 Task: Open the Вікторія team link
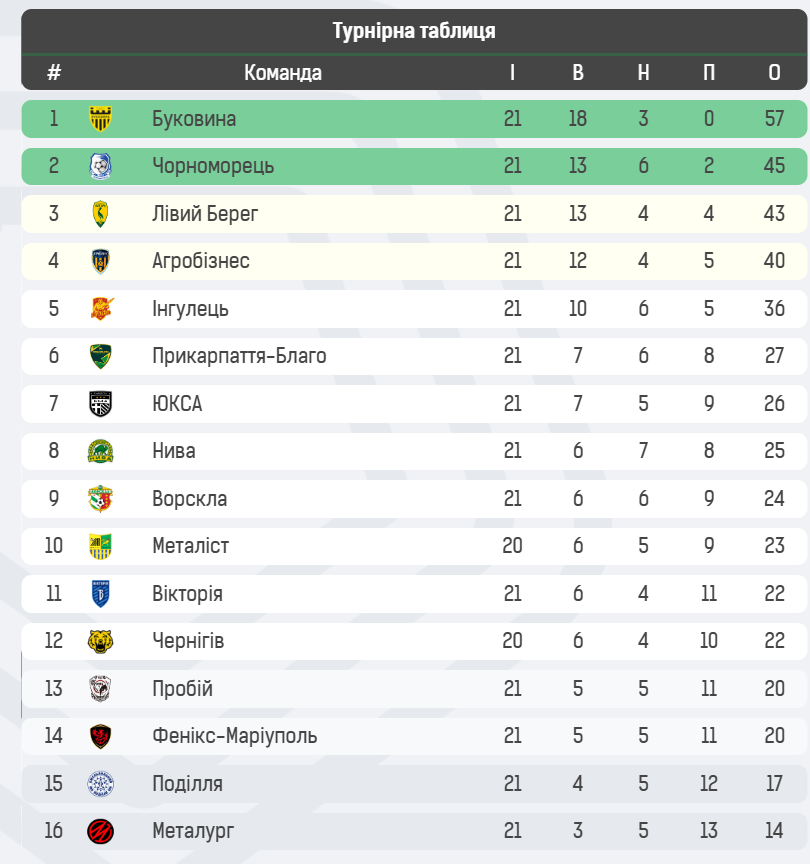click(187, 594)
